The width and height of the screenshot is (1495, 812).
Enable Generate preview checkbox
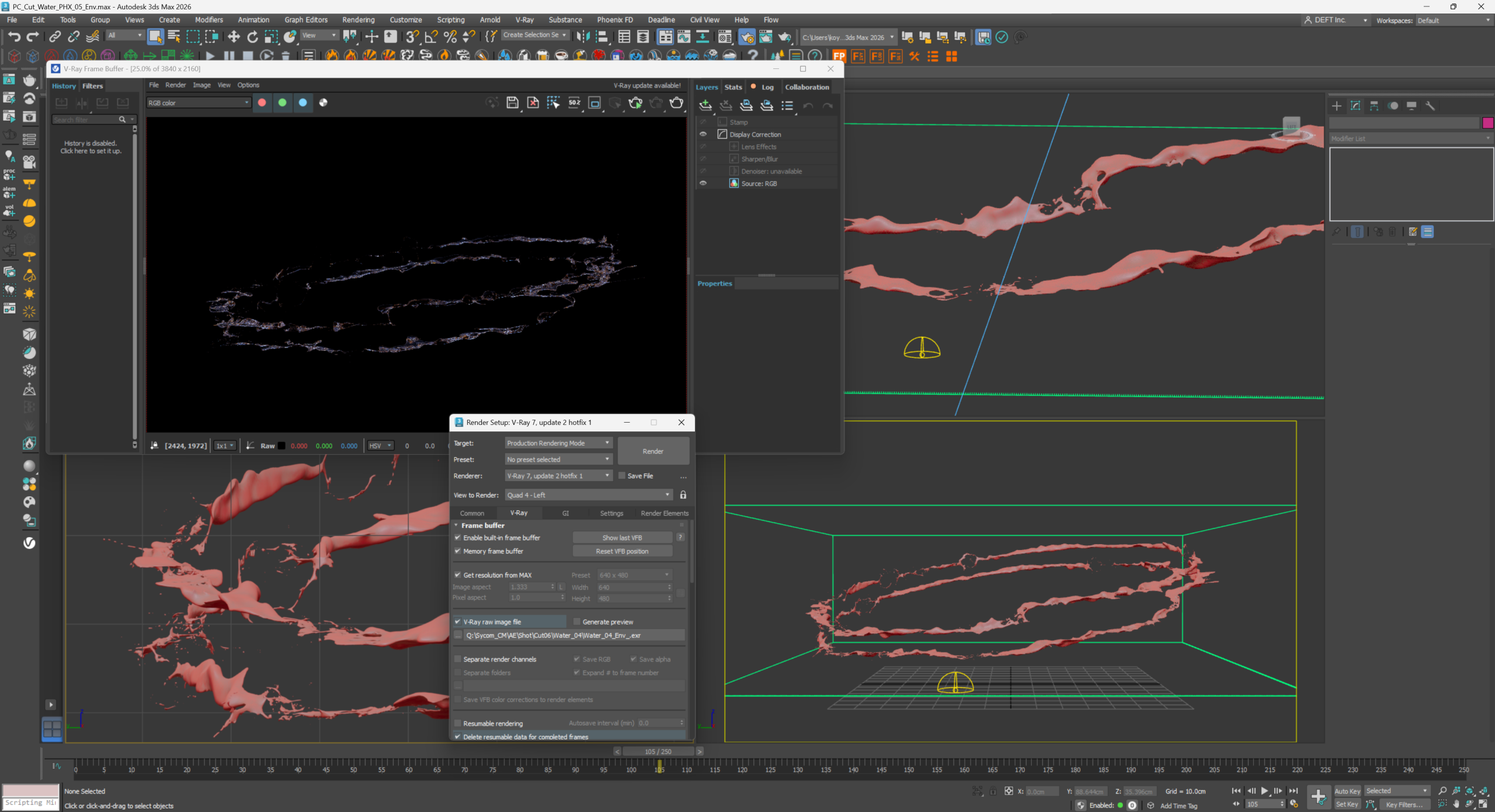pyautogui.click(x=577, y=622)
